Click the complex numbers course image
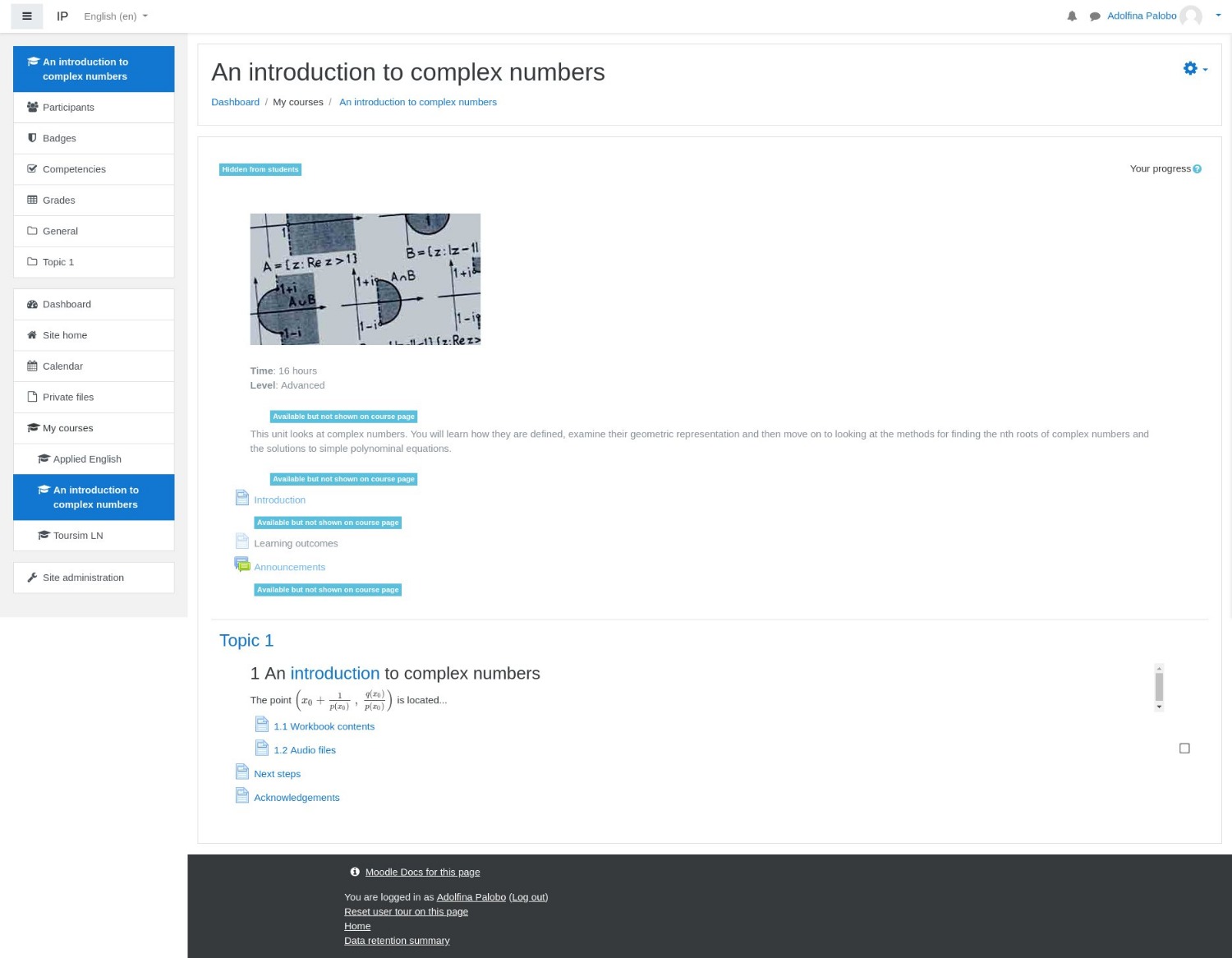1232x958 pixels. [365, 279]
